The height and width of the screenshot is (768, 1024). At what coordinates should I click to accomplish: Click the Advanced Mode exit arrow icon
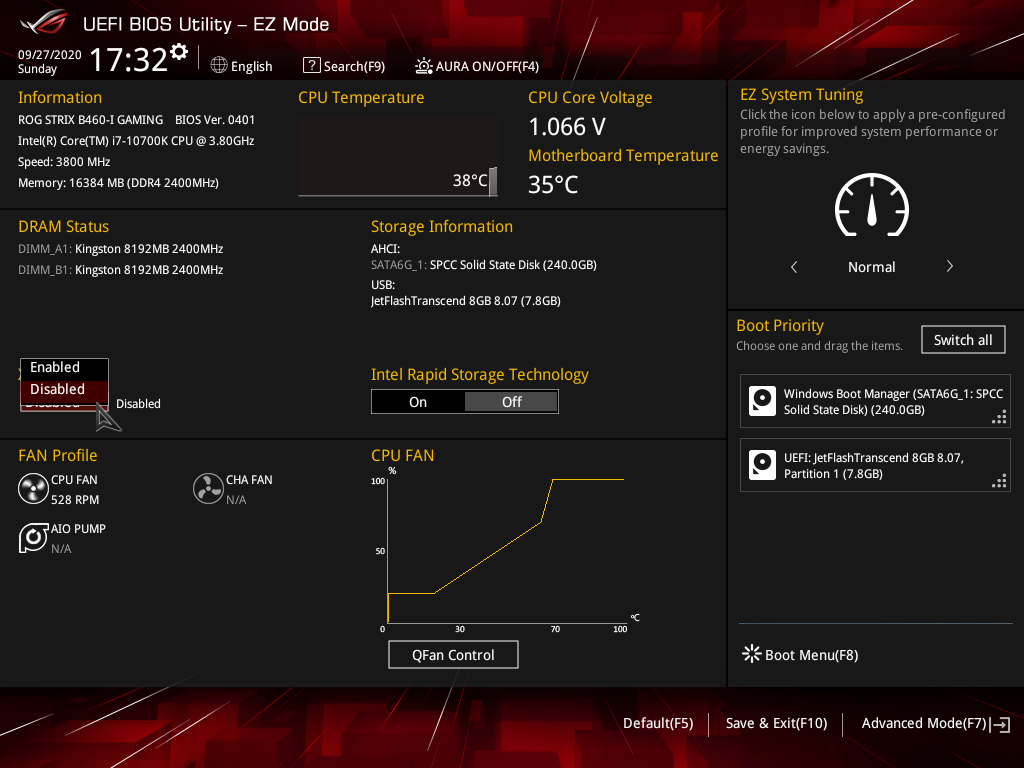point(1000,724)
